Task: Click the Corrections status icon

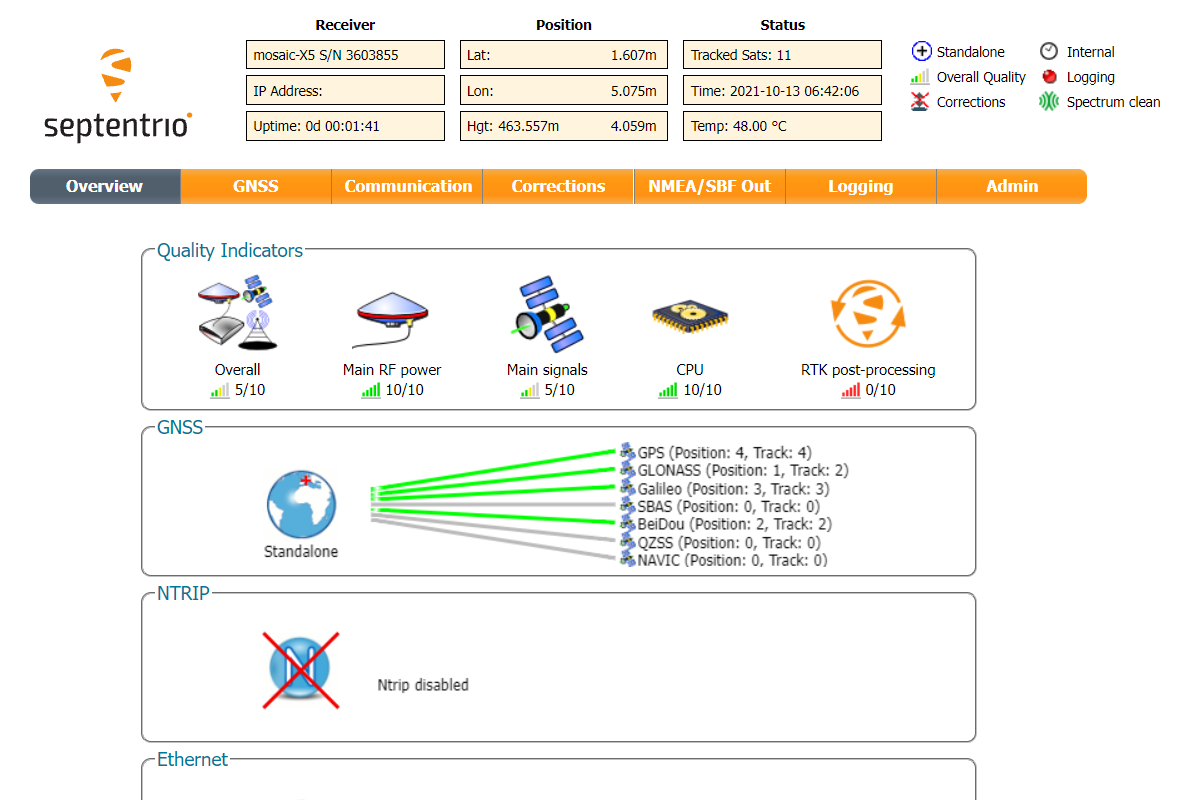Action: [x=920, y=102]
